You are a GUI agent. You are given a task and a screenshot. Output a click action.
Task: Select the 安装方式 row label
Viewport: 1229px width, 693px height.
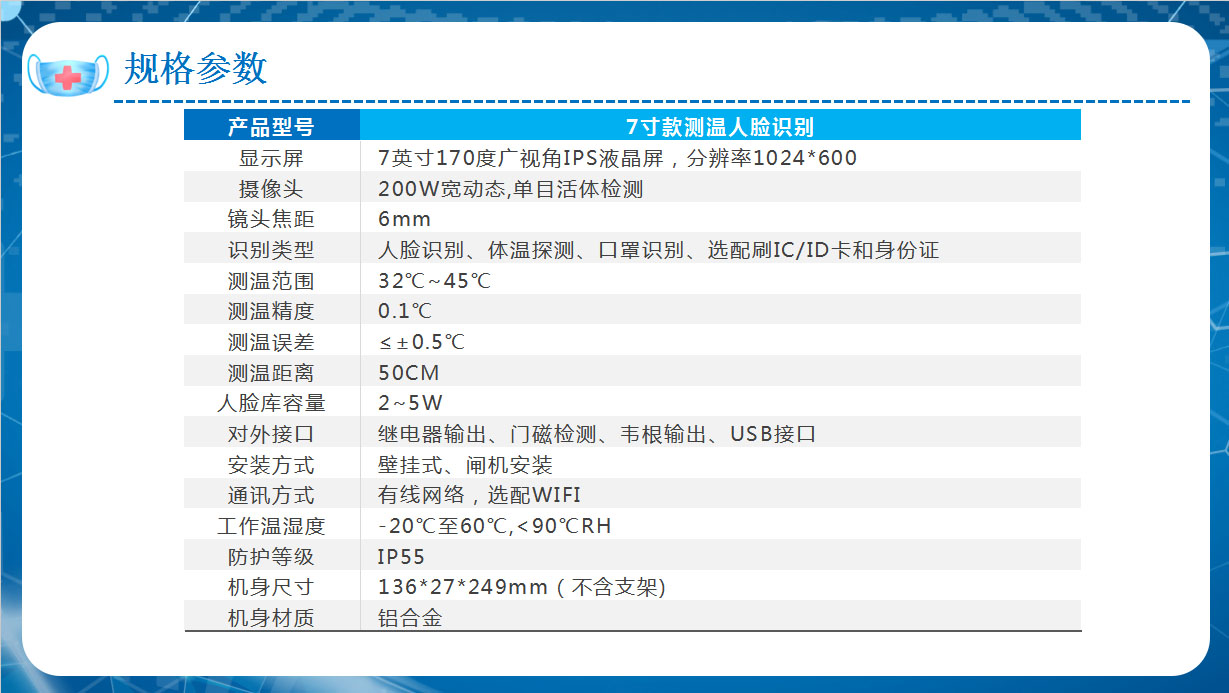[x=271, y=465]
